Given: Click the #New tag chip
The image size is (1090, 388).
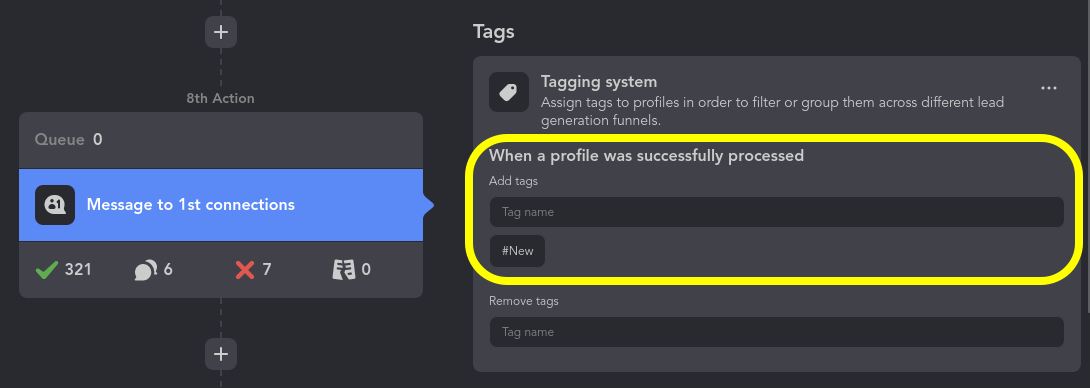Looking at the screenshot, I should click(517, 251).
